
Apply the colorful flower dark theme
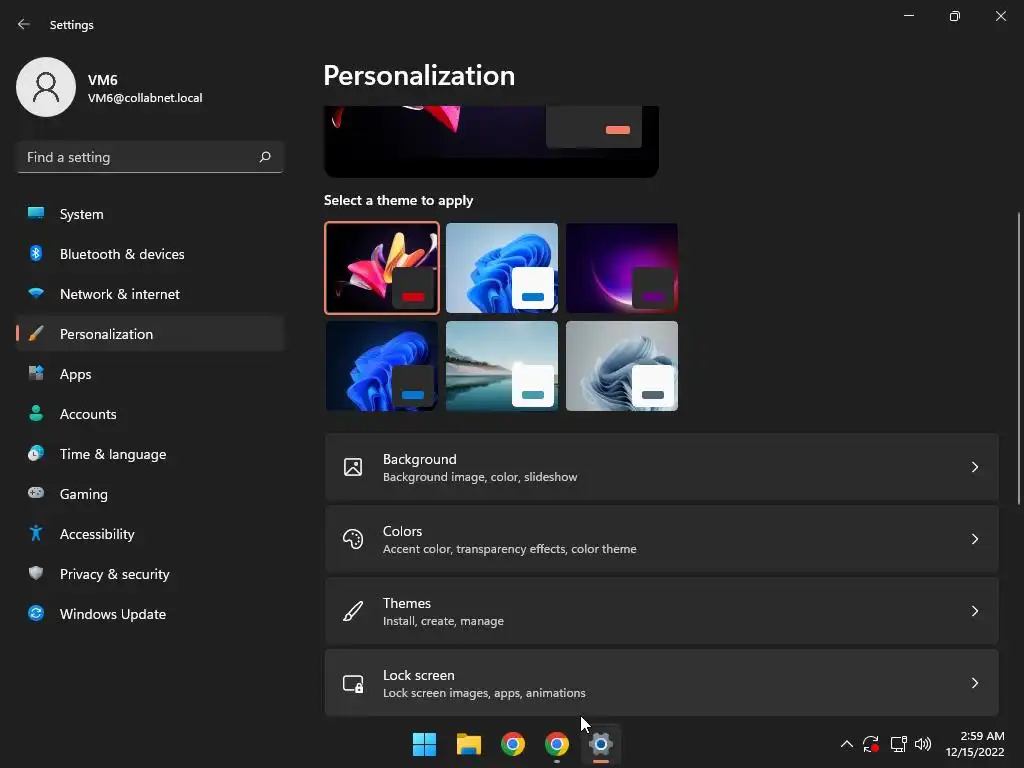click(382, 268)
